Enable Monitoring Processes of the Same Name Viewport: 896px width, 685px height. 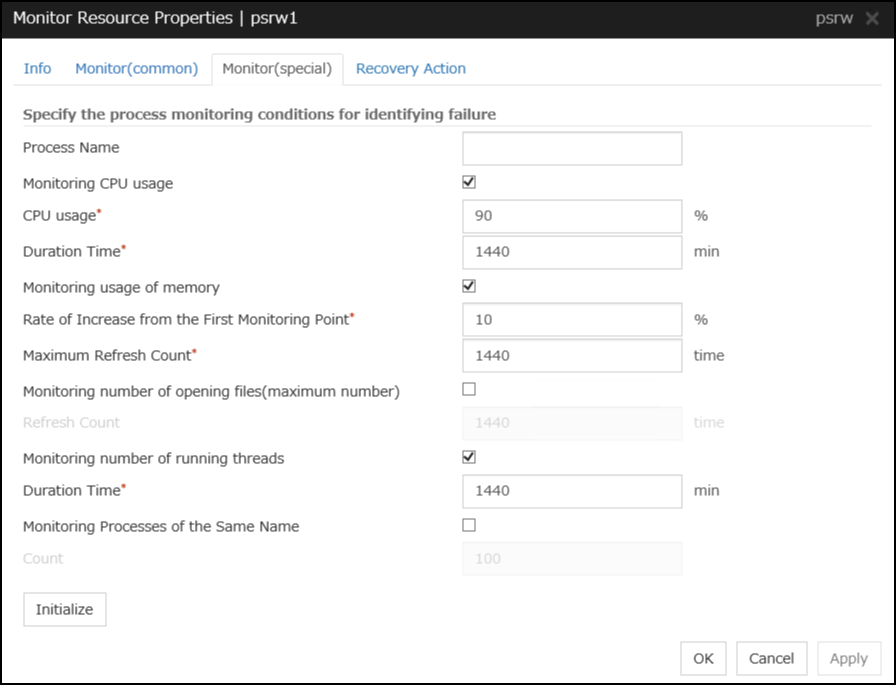pos(469,525)
